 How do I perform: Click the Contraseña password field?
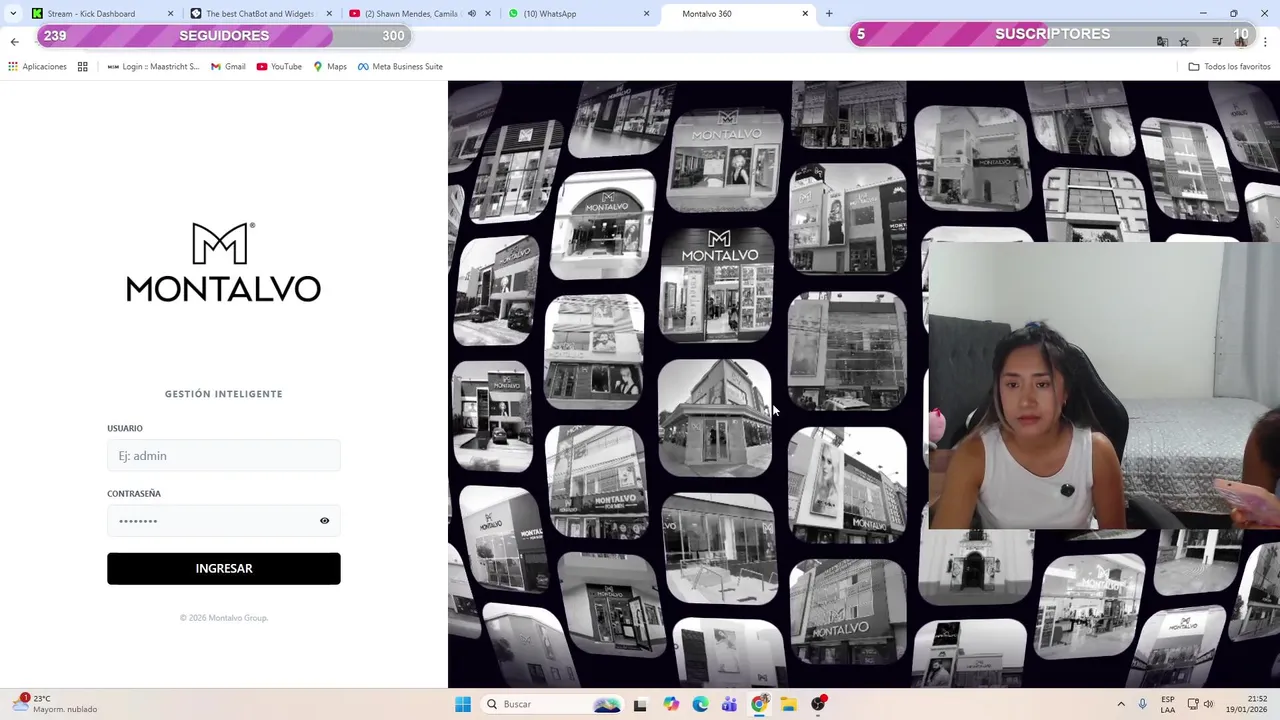point(224,521)
